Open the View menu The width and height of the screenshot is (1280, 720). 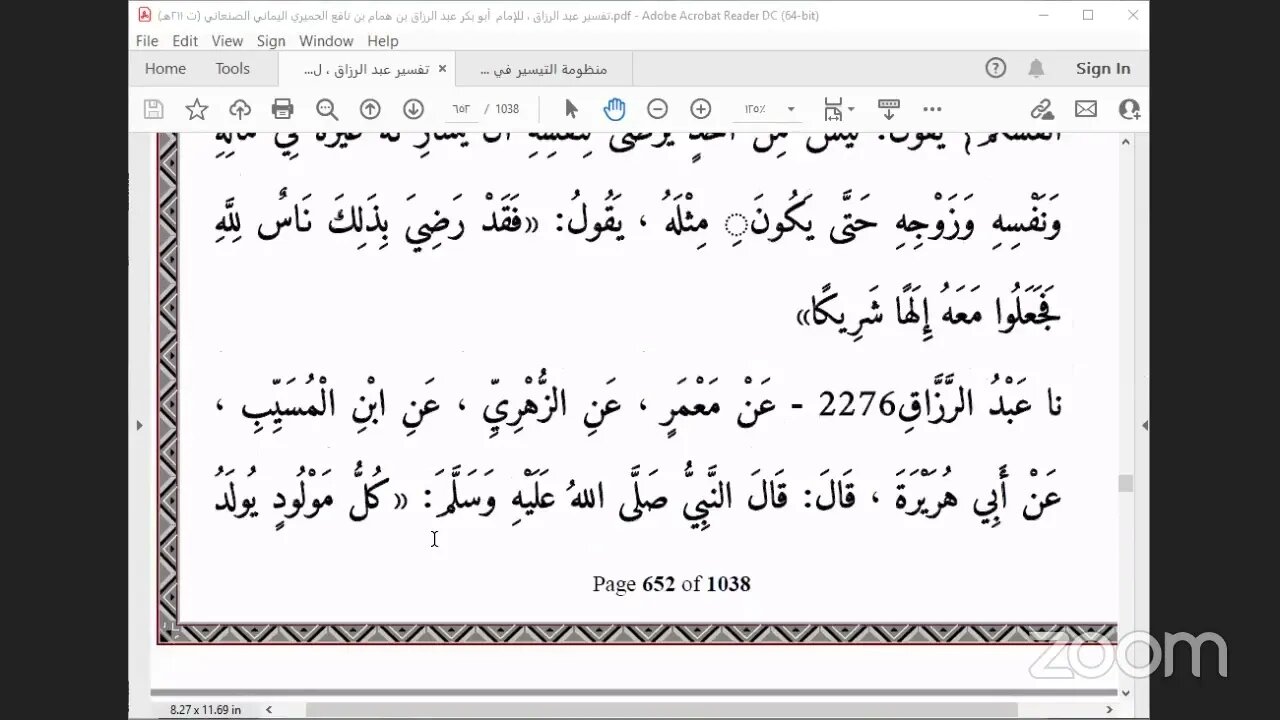point(227,41)
